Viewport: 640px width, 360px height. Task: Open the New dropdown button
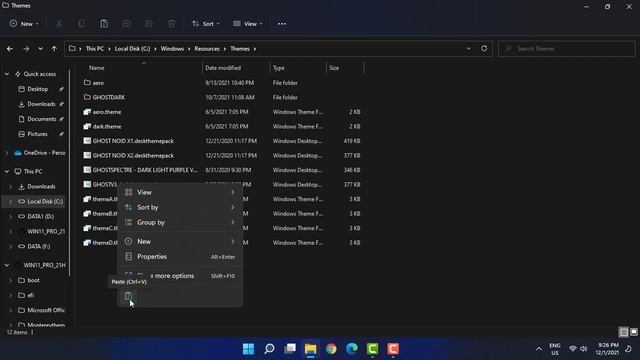[24, 24]
